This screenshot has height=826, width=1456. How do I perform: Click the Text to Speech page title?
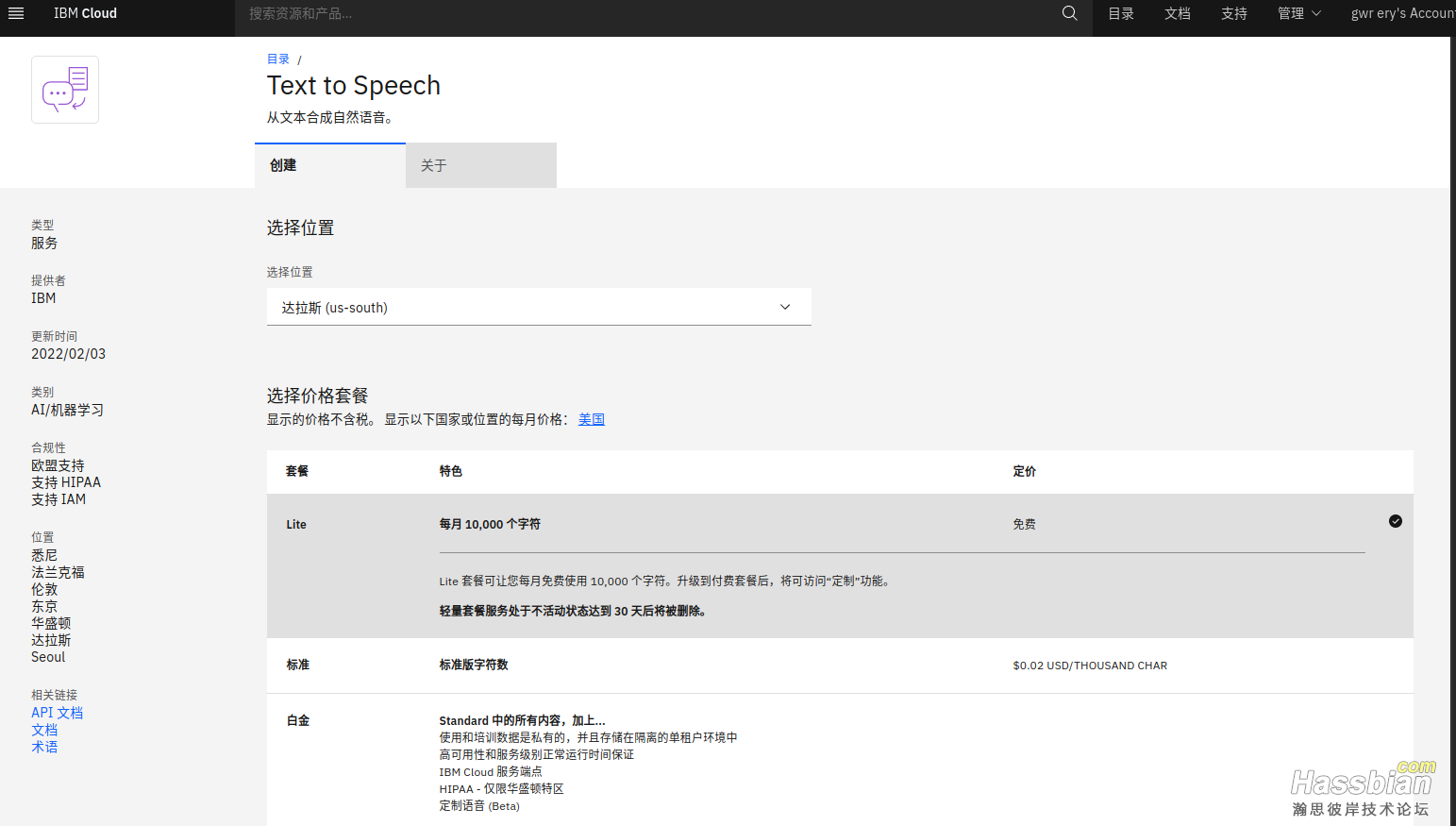tap(354, 85)
